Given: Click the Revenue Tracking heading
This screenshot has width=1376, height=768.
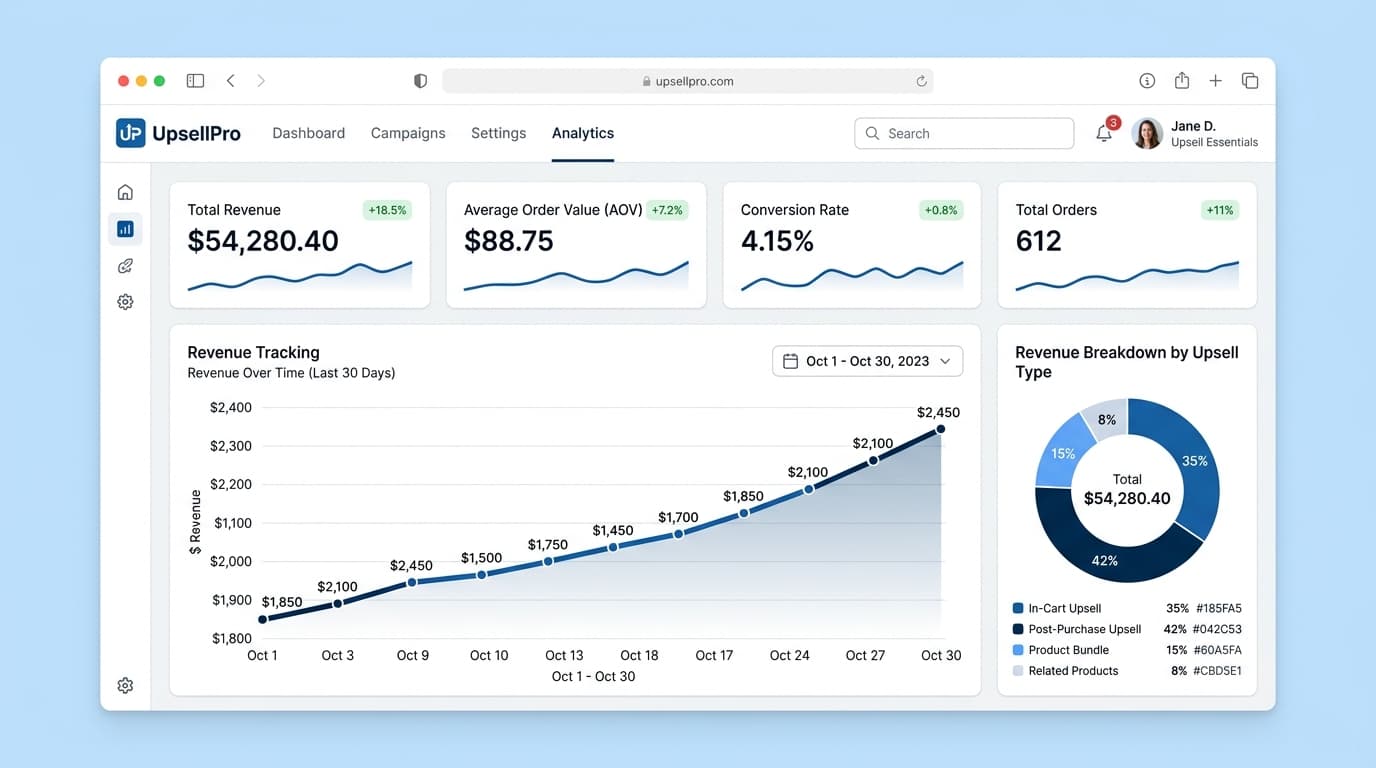Looking at the screenshot, I should [x=254, y=352].
